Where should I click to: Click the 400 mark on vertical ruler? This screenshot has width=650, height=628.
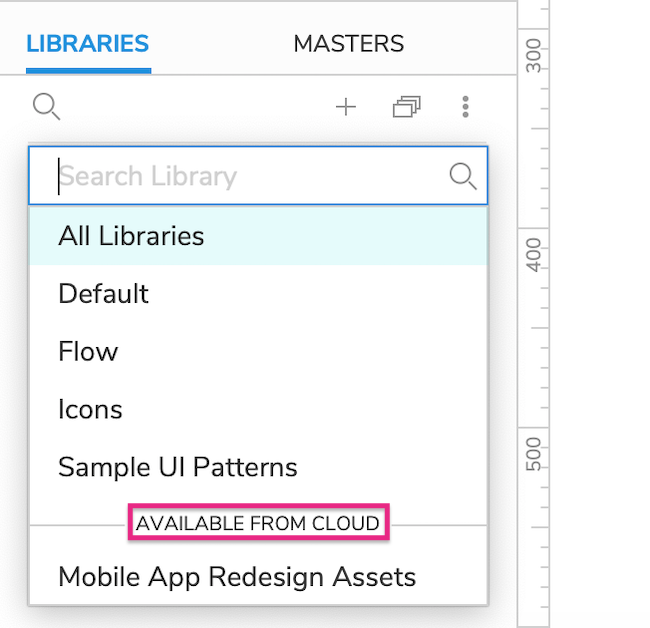pos(534,255)
